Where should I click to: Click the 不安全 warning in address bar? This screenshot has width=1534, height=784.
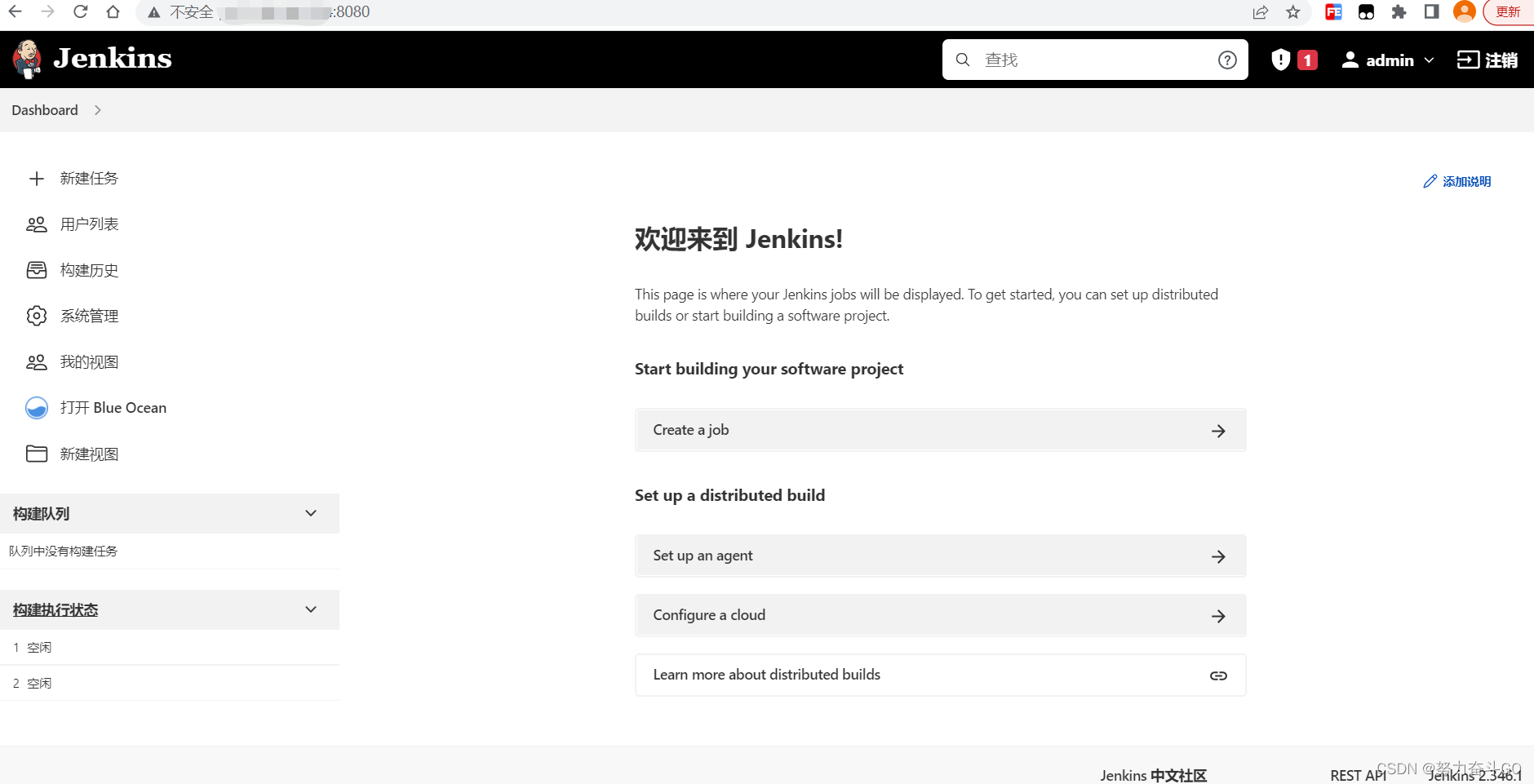click(180, 11)
